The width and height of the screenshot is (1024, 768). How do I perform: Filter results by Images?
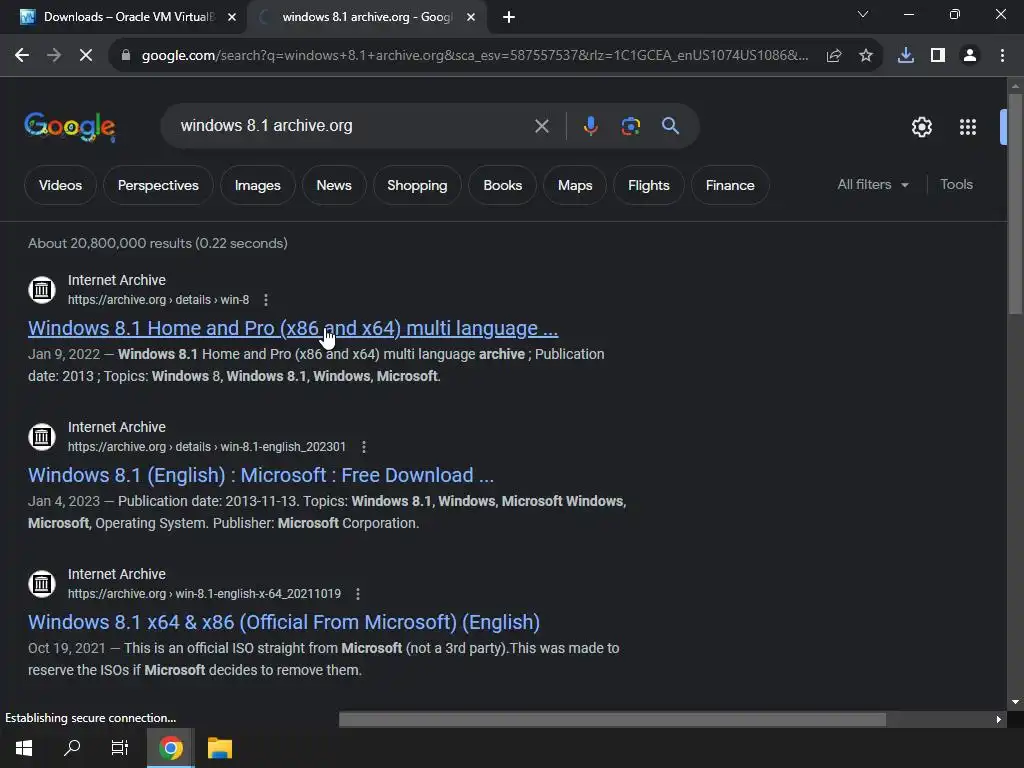tap(257, 185)
